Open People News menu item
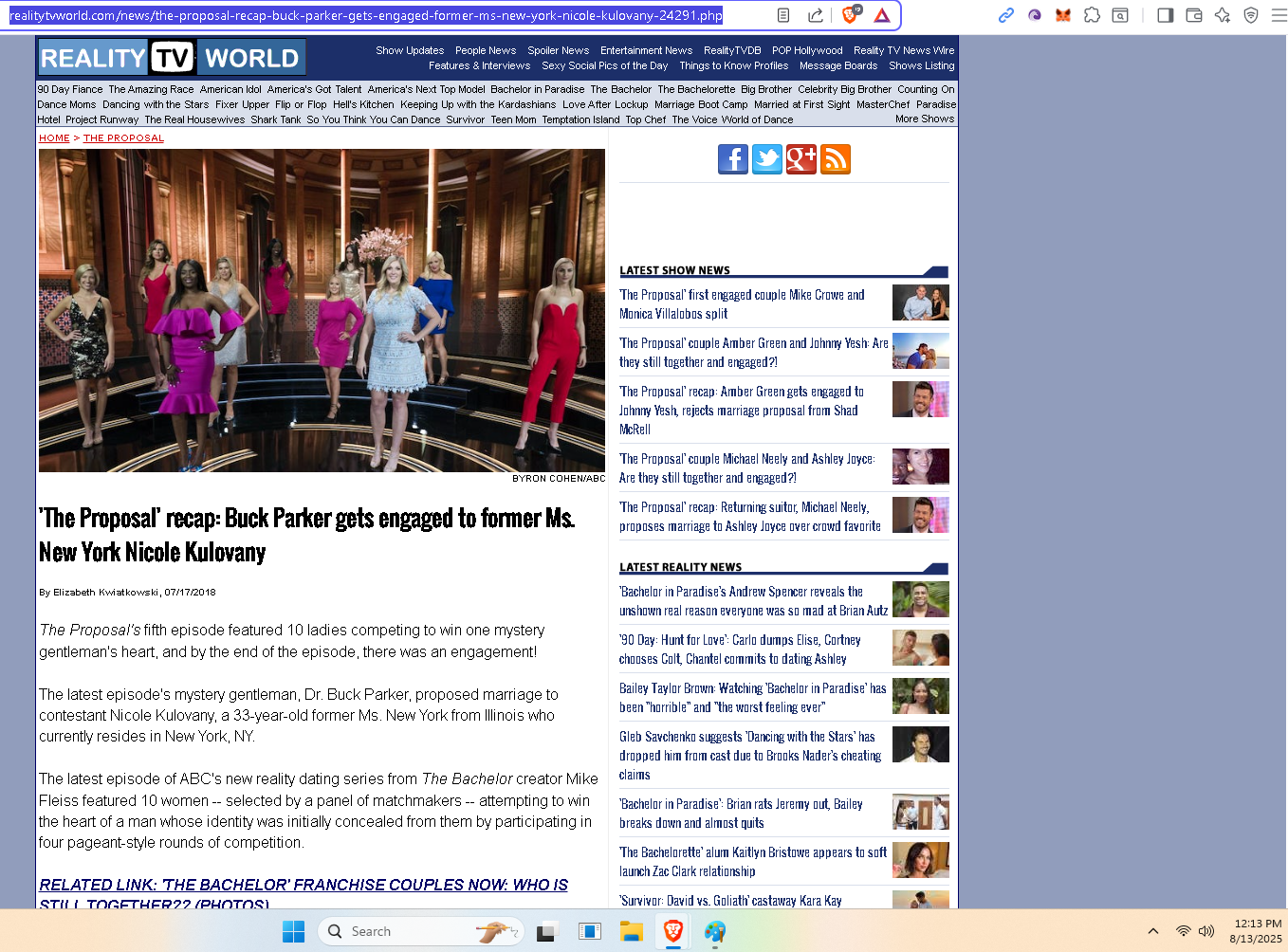 pos(486,50)
